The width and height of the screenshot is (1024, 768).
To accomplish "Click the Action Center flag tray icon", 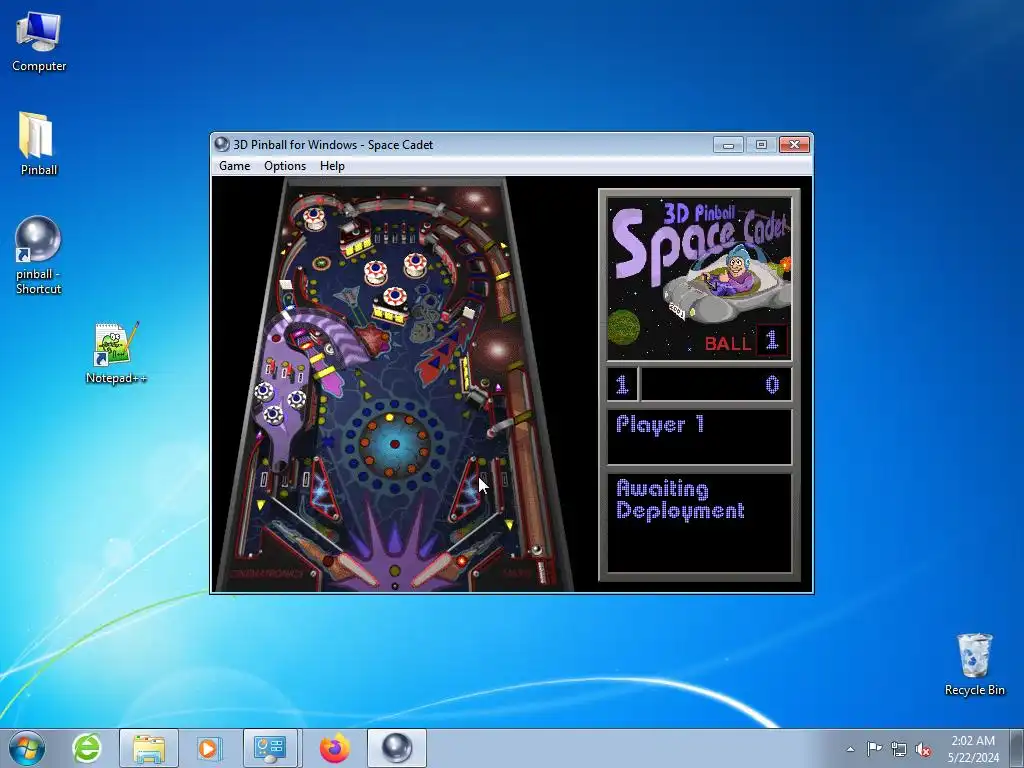I will [x=874, y=748].
